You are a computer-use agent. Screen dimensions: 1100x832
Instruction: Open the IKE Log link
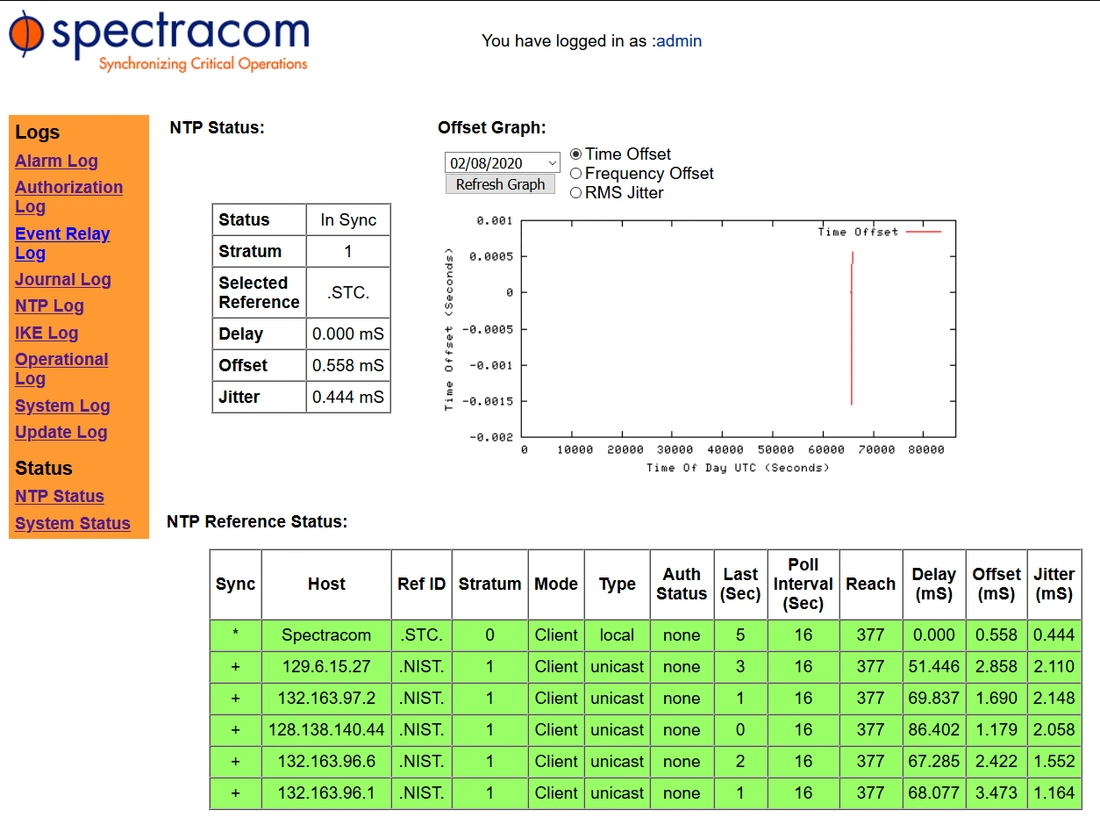click(x=46, y=333)
